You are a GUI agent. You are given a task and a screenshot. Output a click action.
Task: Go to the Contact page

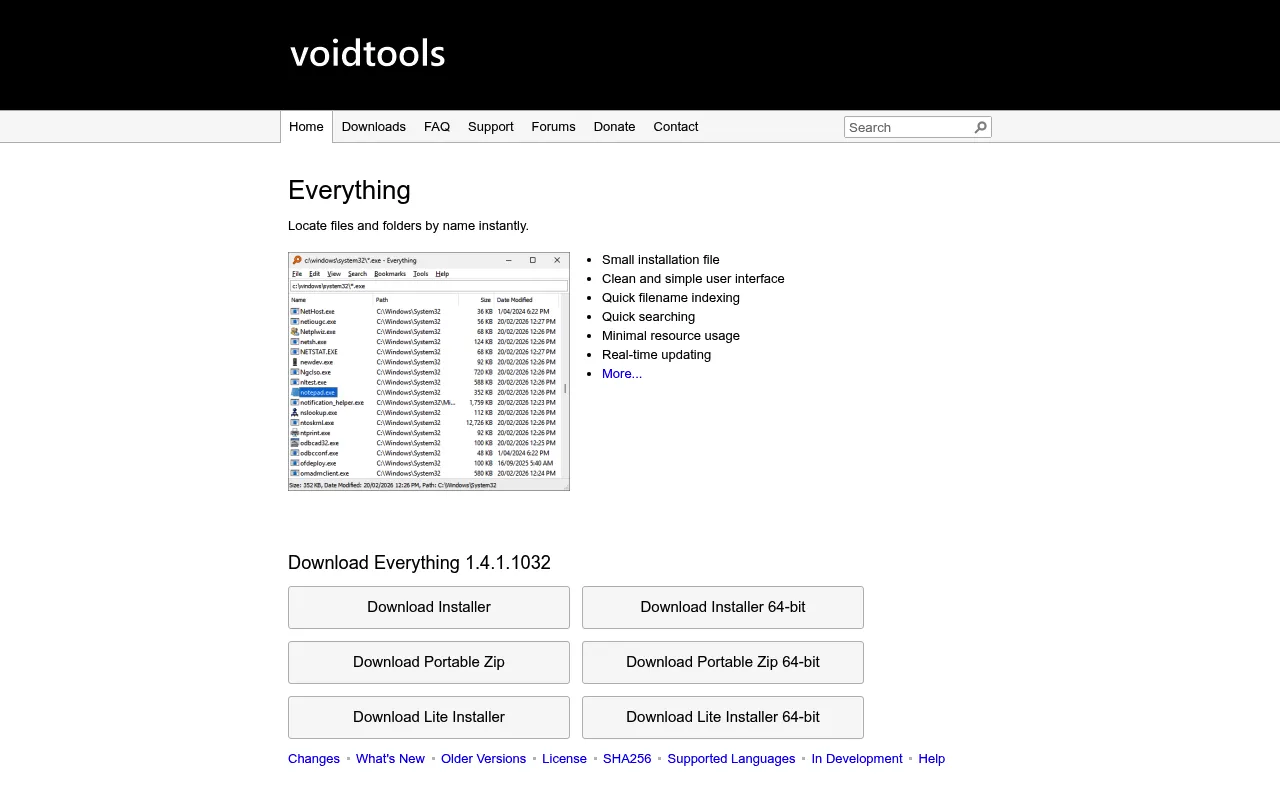coord(675,127)
